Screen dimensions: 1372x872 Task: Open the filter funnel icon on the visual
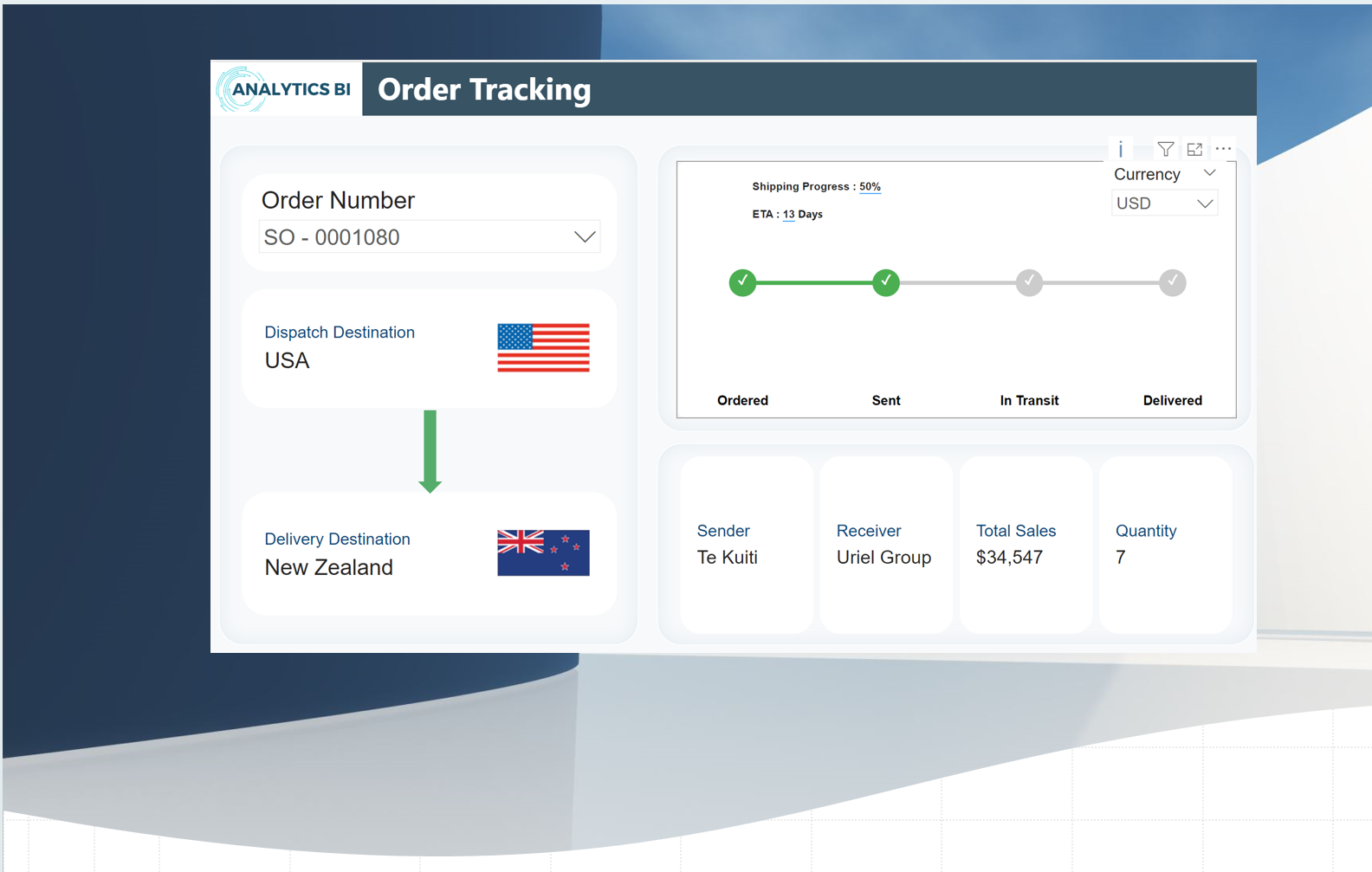click(x=1166, y=149)
